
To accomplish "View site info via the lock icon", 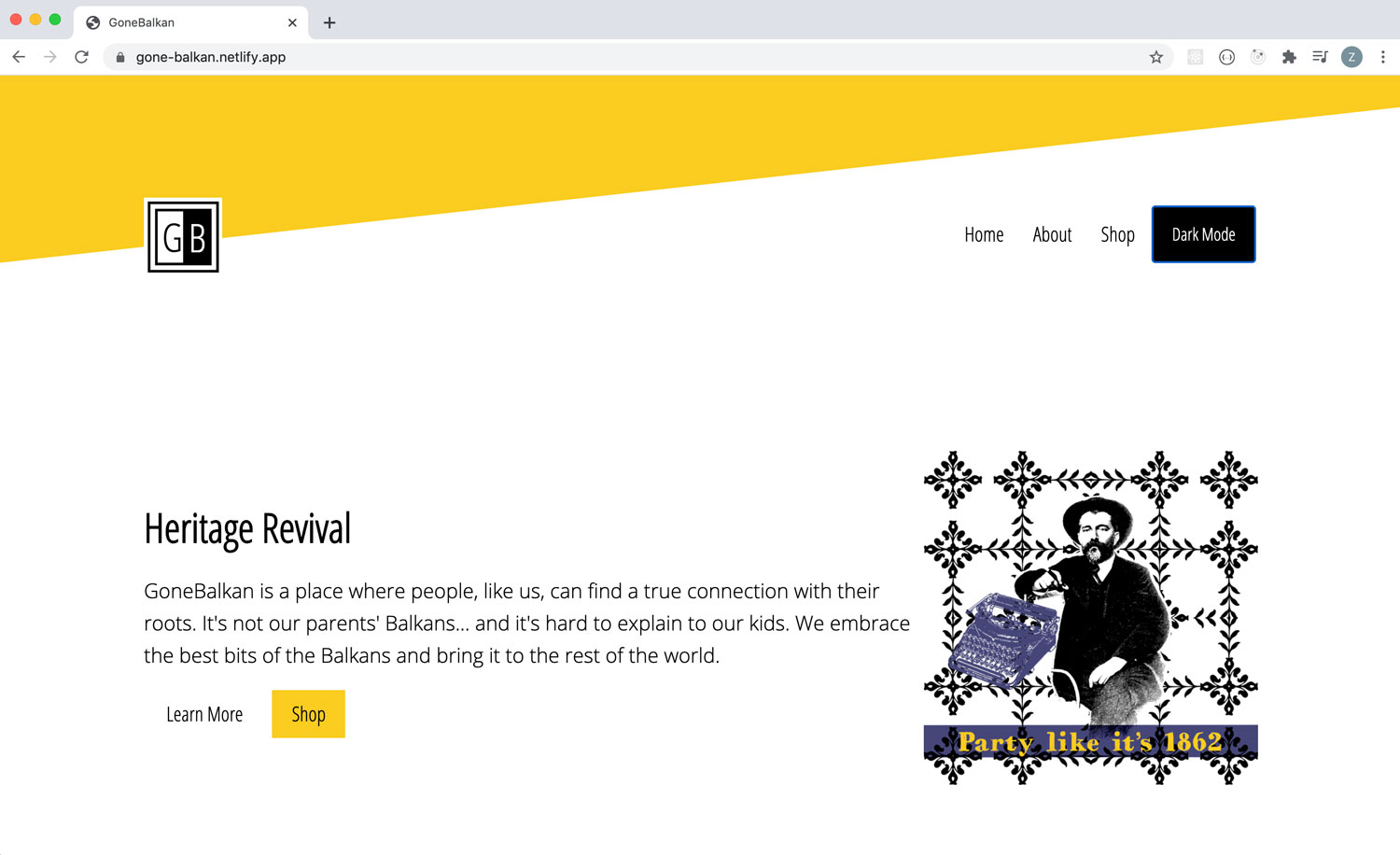I will [120, 57].
